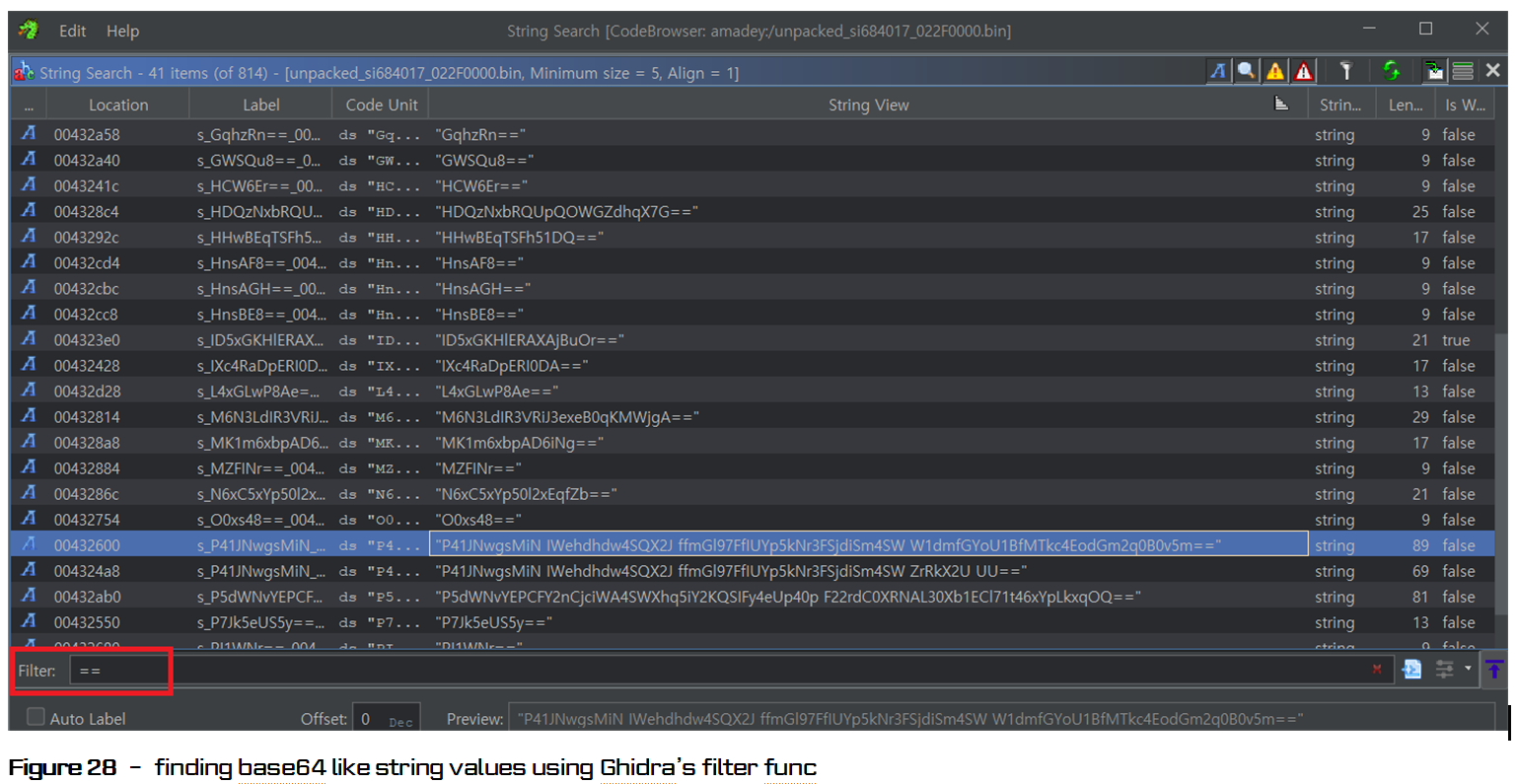The image size is (1517, 784).
Task: Click the Ghidra dragon icon in title bar
Action: tap(29, 30)
